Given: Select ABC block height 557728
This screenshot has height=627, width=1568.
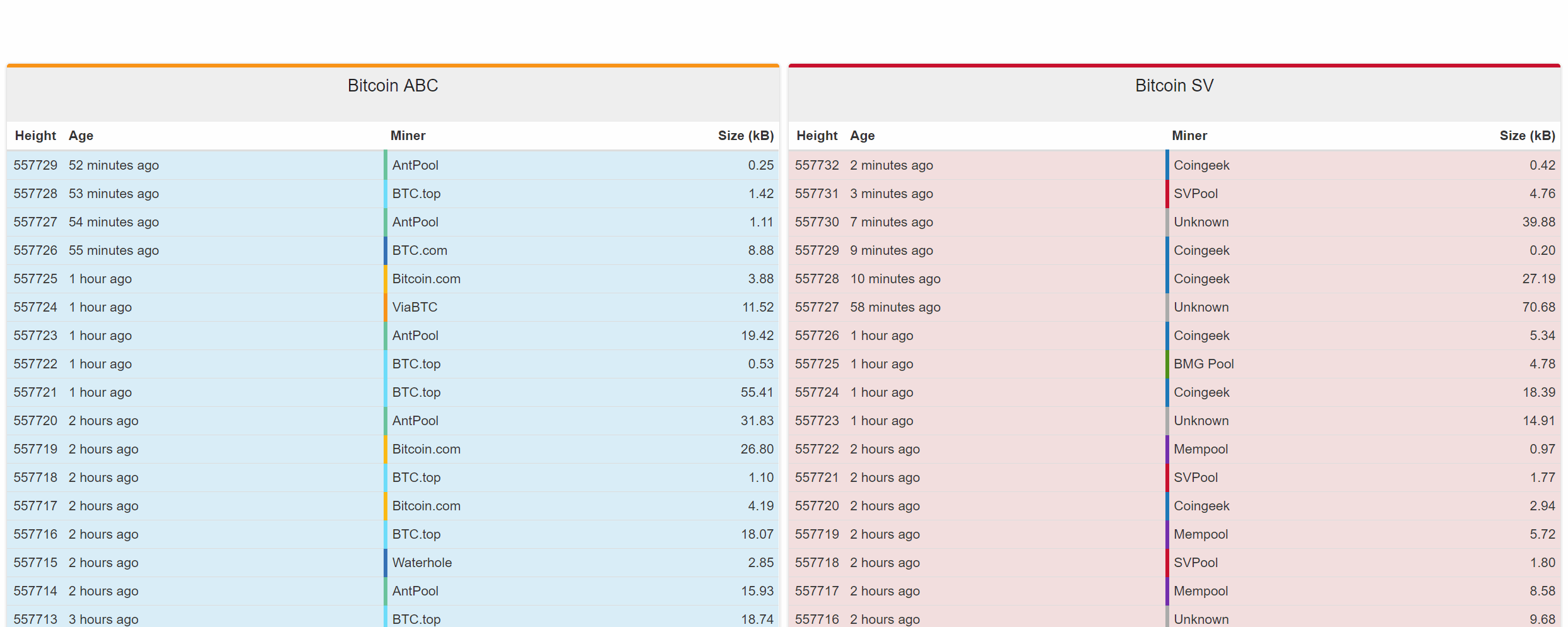Looking at the screenshot, I should 35,194.
